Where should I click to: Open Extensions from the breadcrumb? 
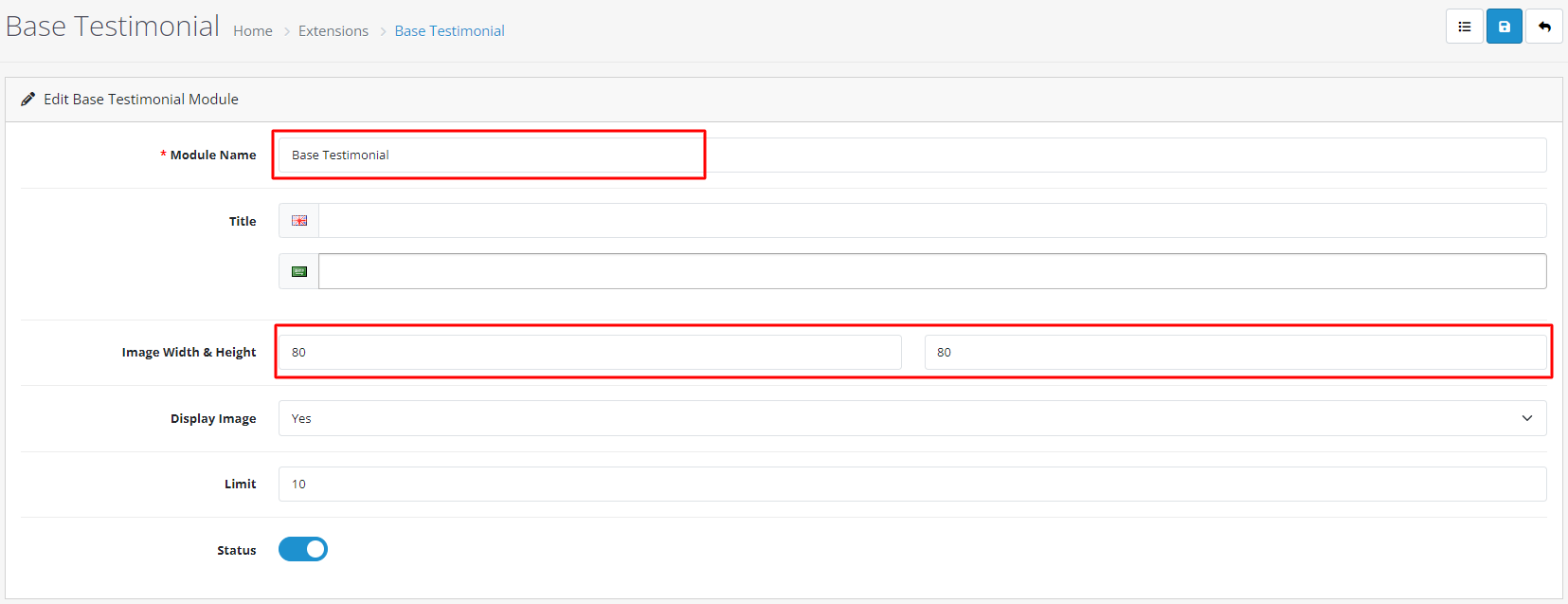(333, 31)
